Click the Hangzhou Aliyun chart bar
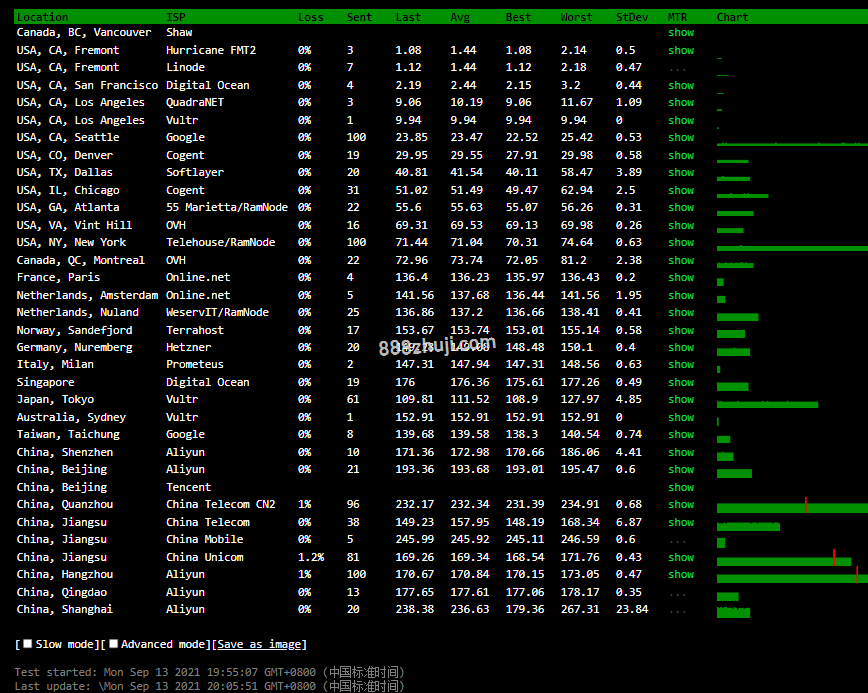Viewport: 868px width, 693px height. click(792, 578)
